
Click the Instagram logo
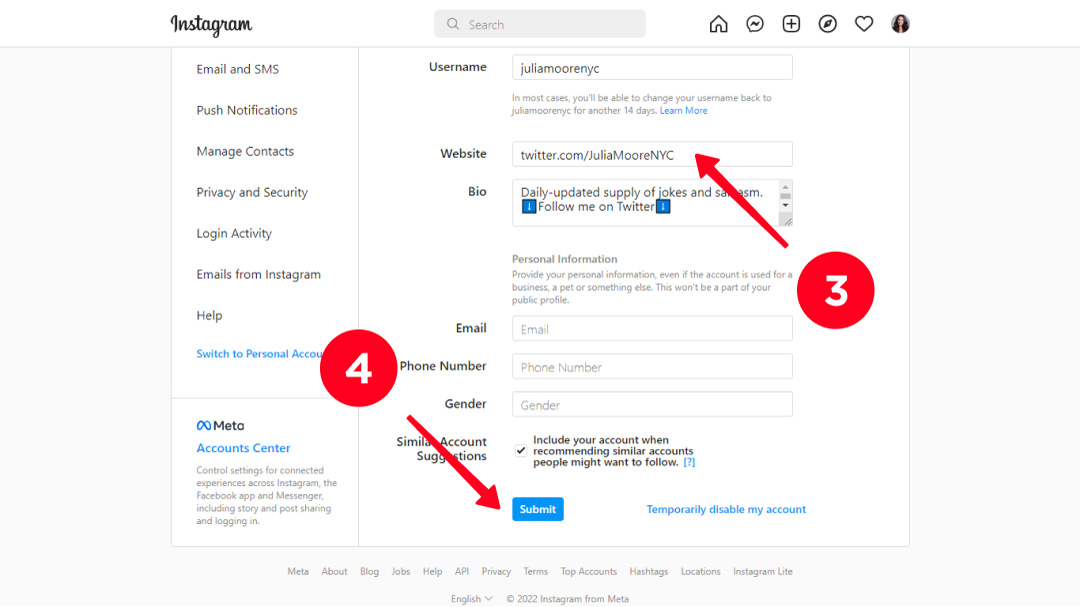[x=211, y=25]
